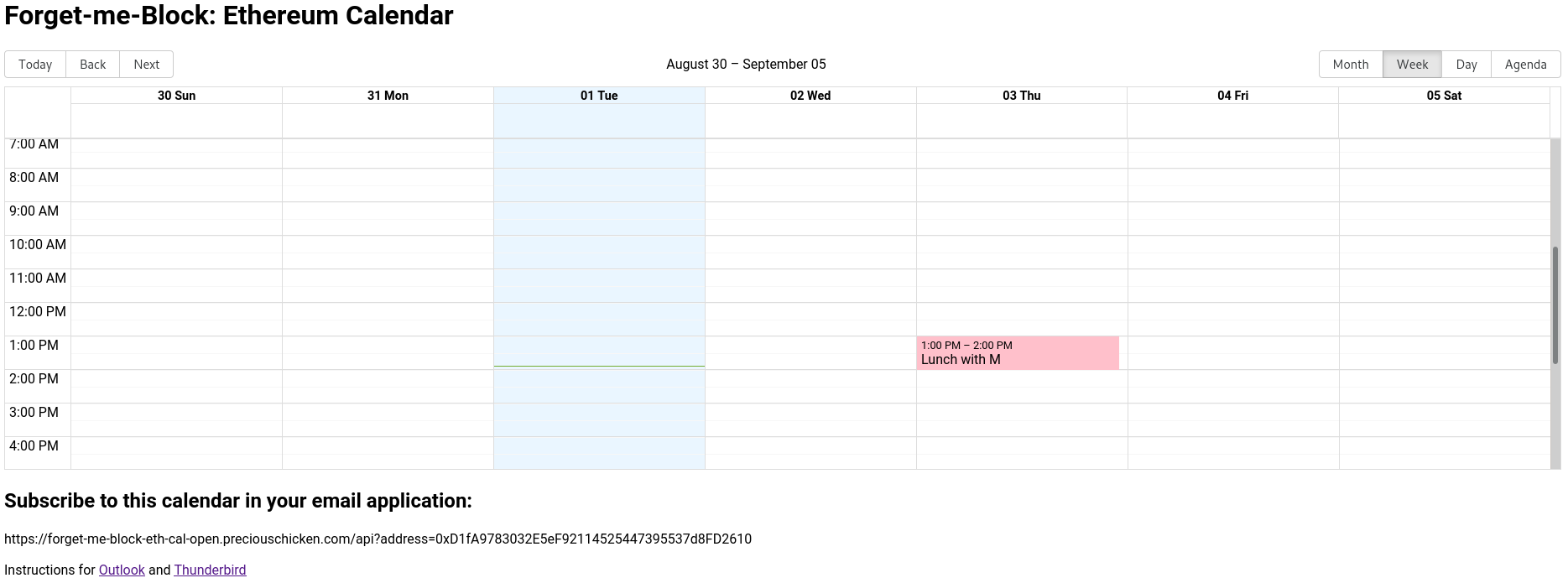The image size is (1568, 578).
Task: Advance to the Next week
Action: (x=147, y=65)
